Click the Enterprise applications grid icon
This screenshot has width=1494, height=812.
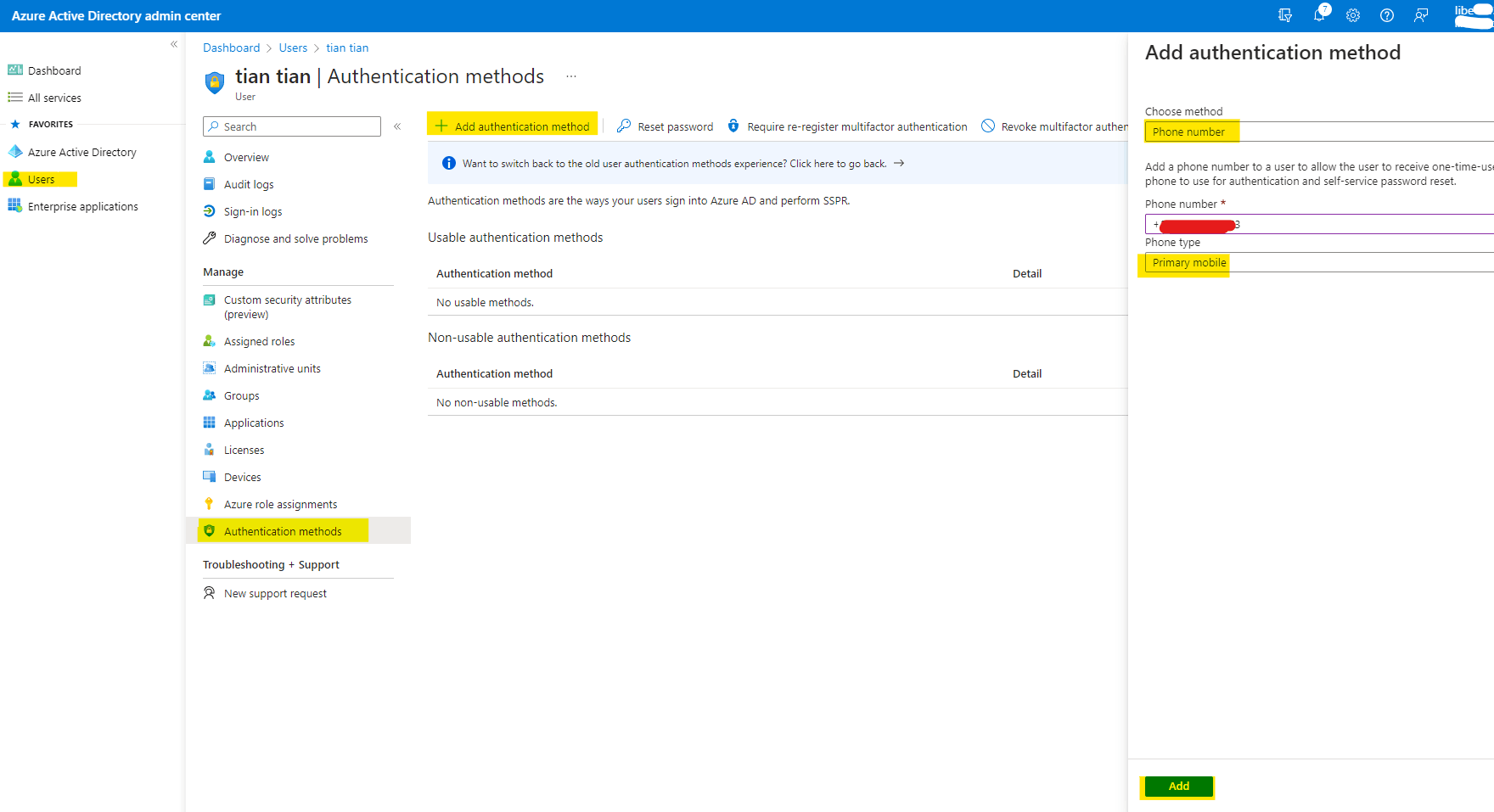(x=15, y=206)
